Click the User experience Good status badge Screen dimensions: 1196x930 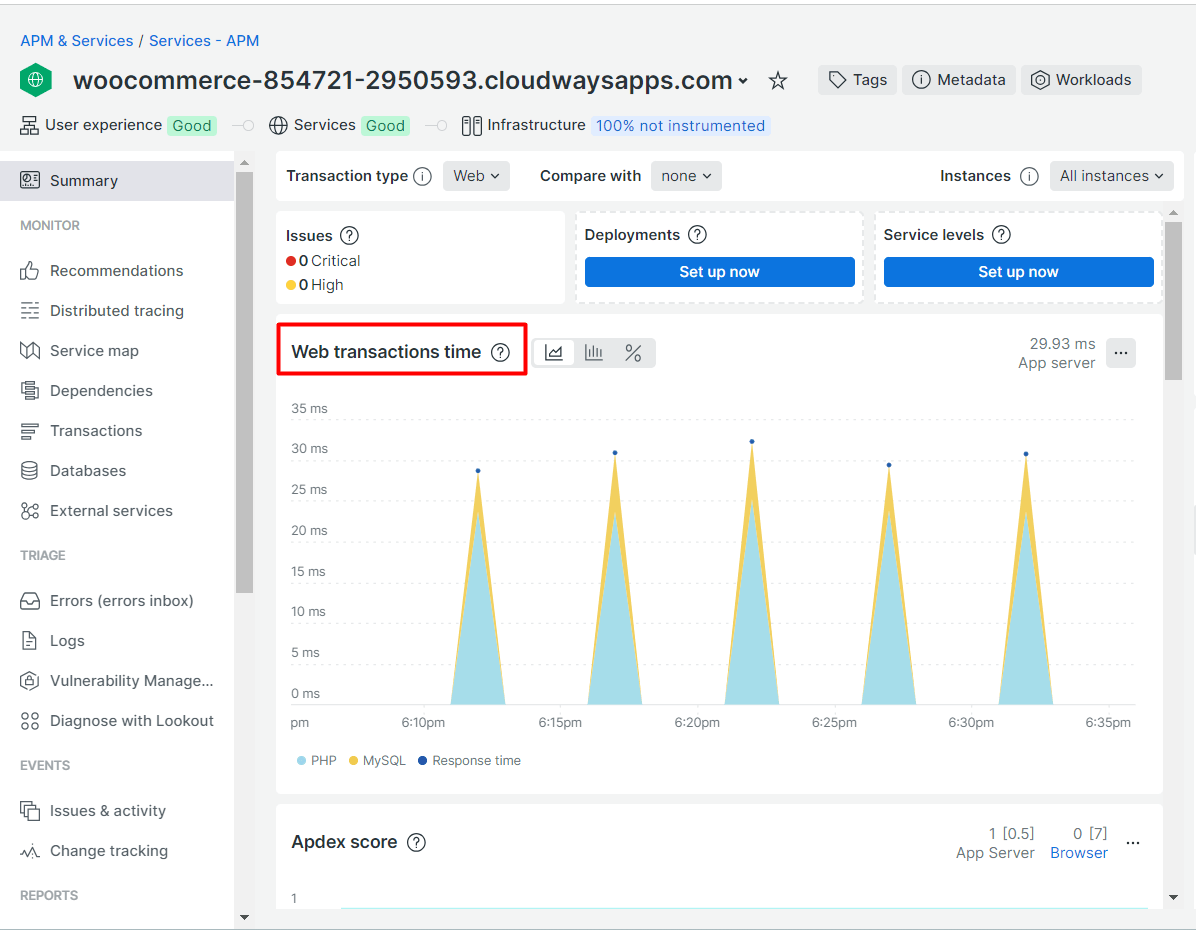click(192, 126)
